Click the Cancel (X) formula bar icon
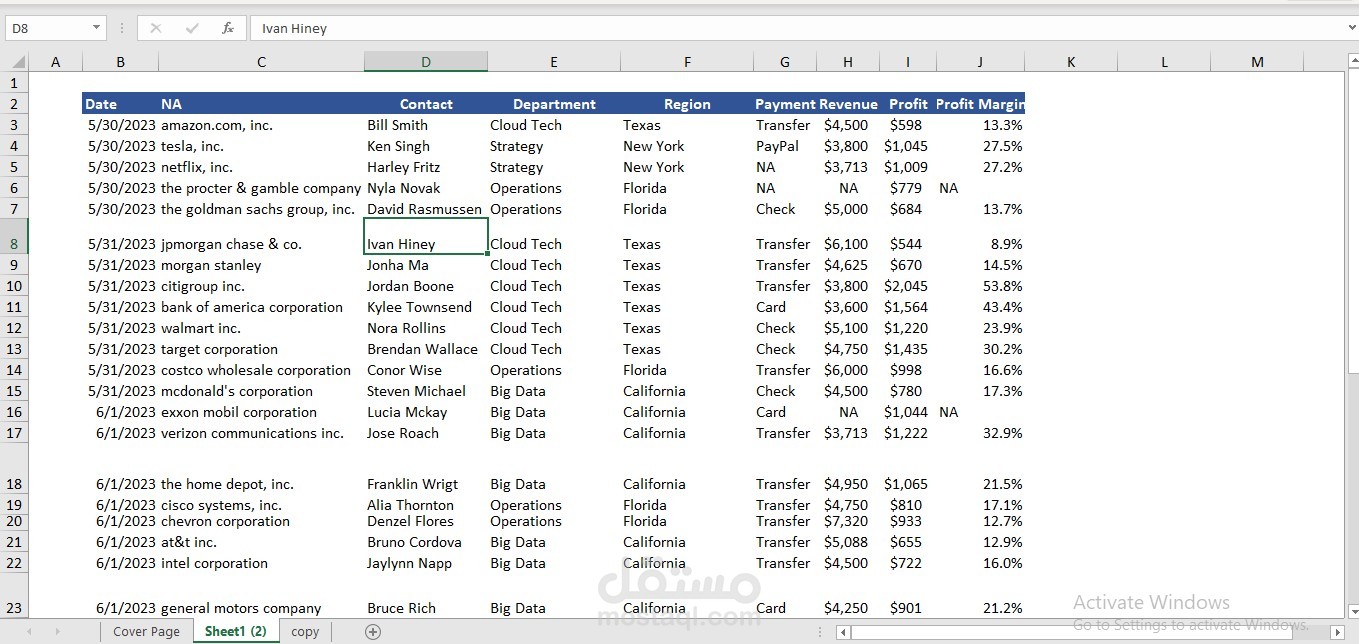 (156, 28)
